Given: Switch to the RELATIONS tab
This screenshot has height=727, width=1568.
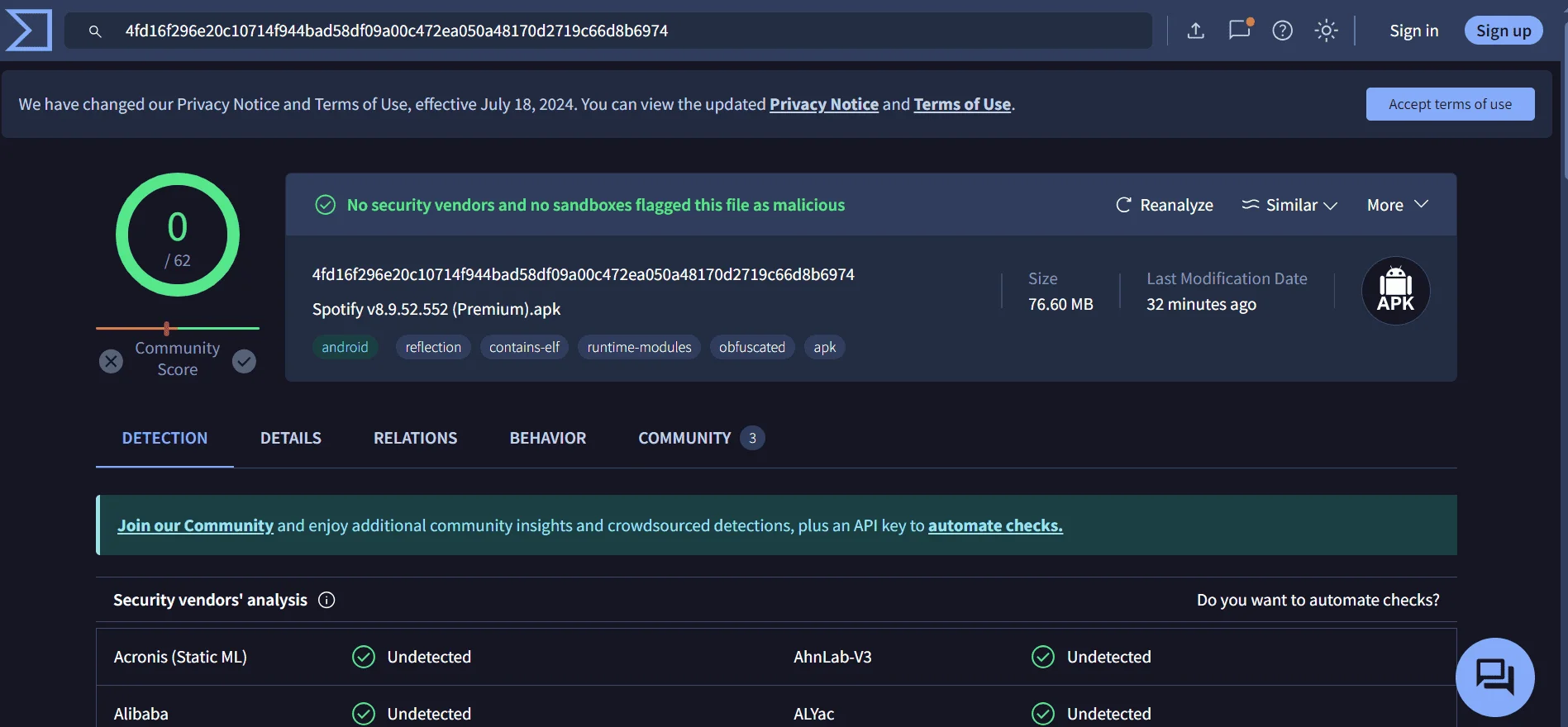Looking at the screenshot, I should pyautogui.click(x=415, y=438).
